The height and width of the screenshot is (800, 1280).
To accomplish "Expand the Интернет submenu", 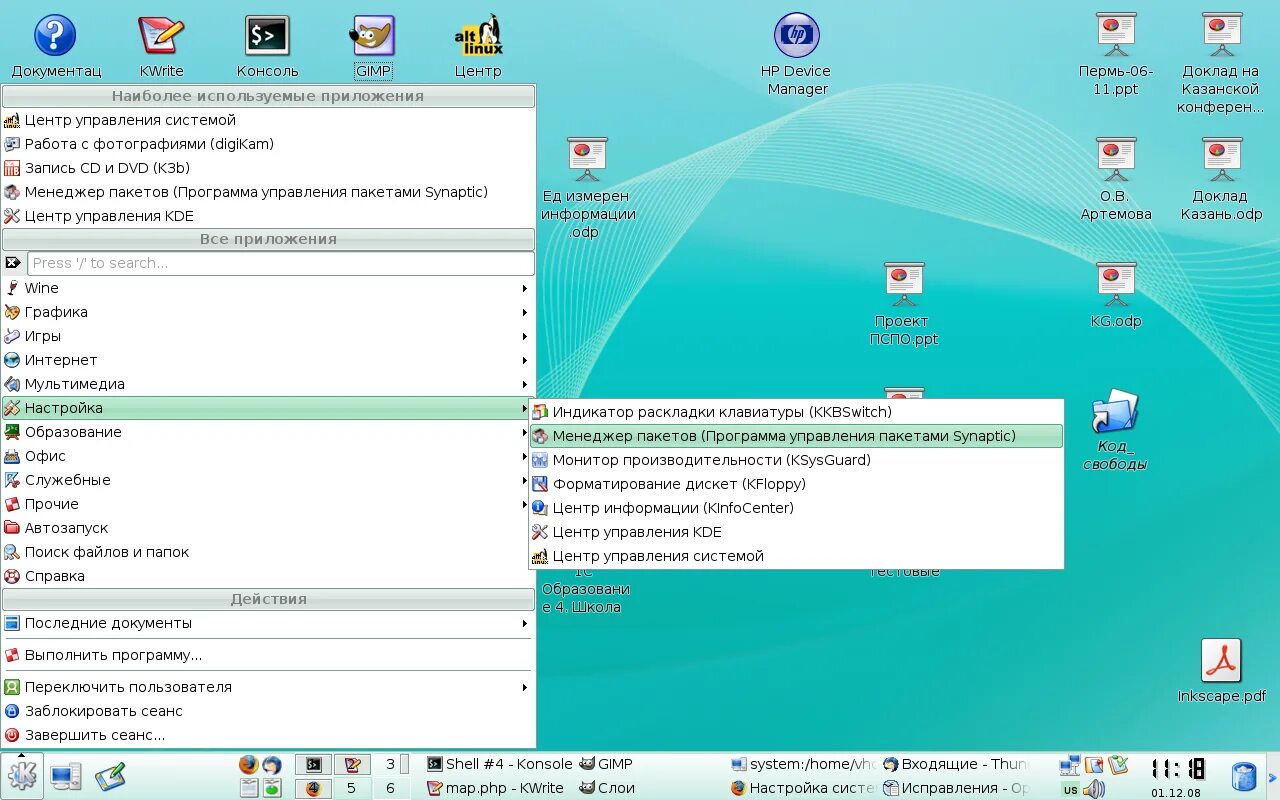I will (x=268, y=360).
